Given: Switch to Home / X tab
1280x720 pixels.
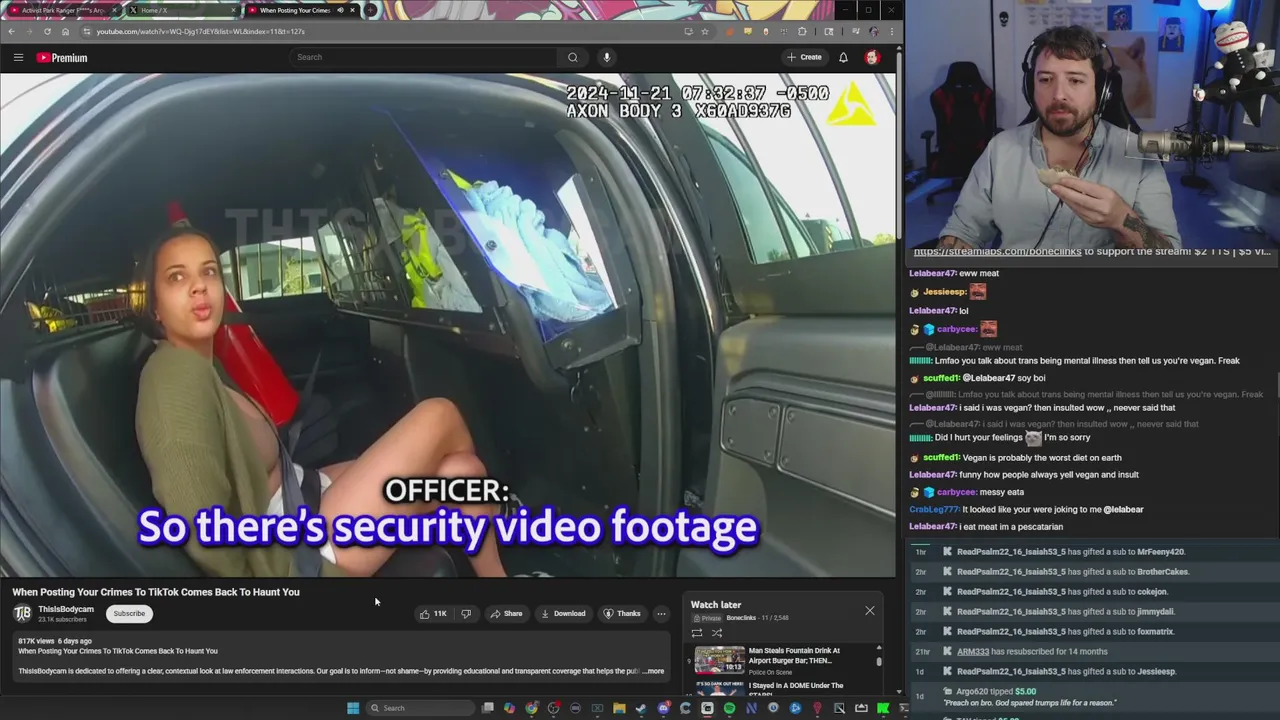Looking at the screenshot, I should tap(181, 10).
